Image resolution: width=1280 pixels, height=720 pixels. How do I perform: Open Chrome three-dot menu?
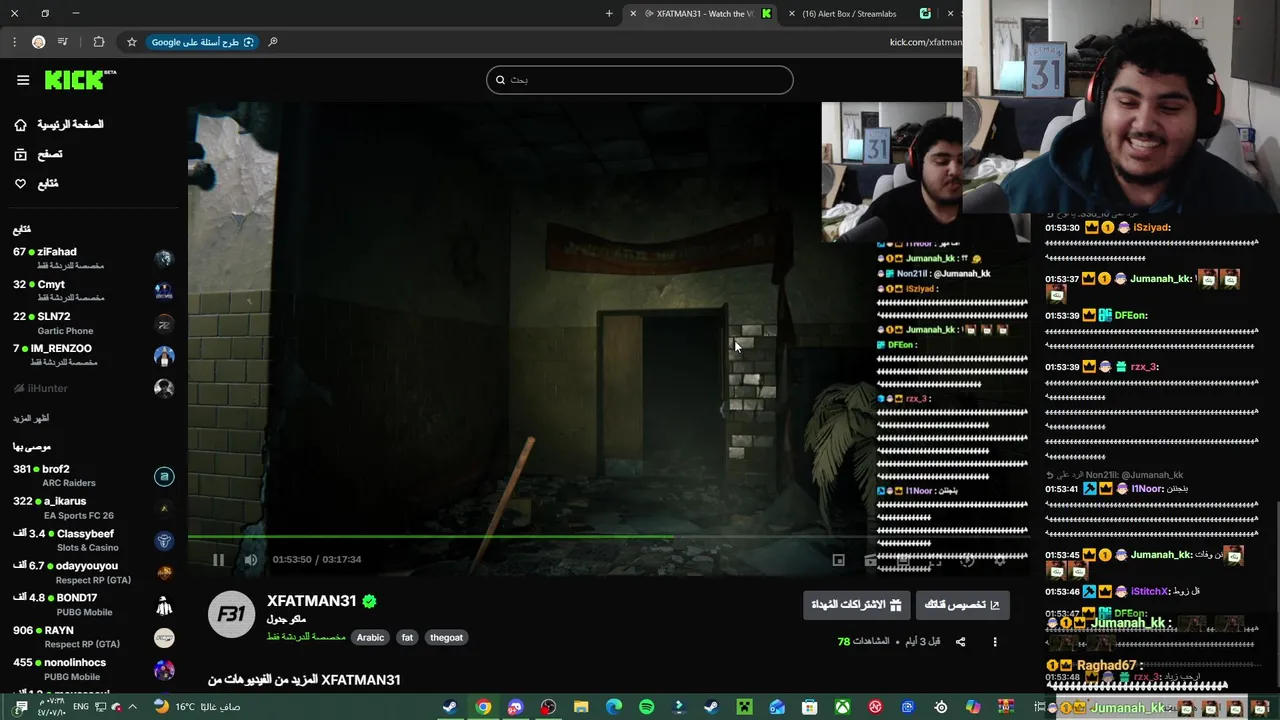tap(14, 42)
